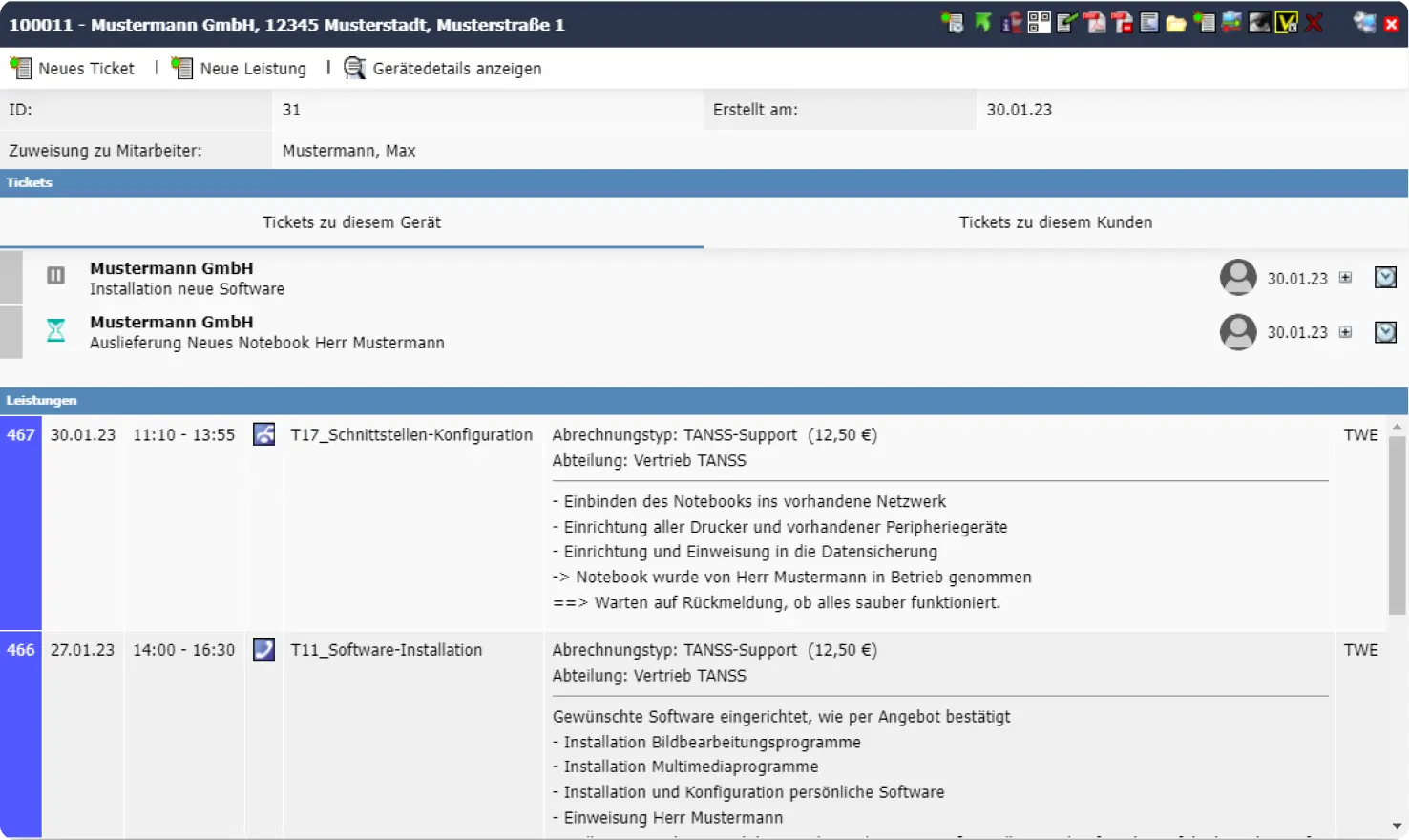Click the picture transfer arrows icon

tap(1231, 23)
